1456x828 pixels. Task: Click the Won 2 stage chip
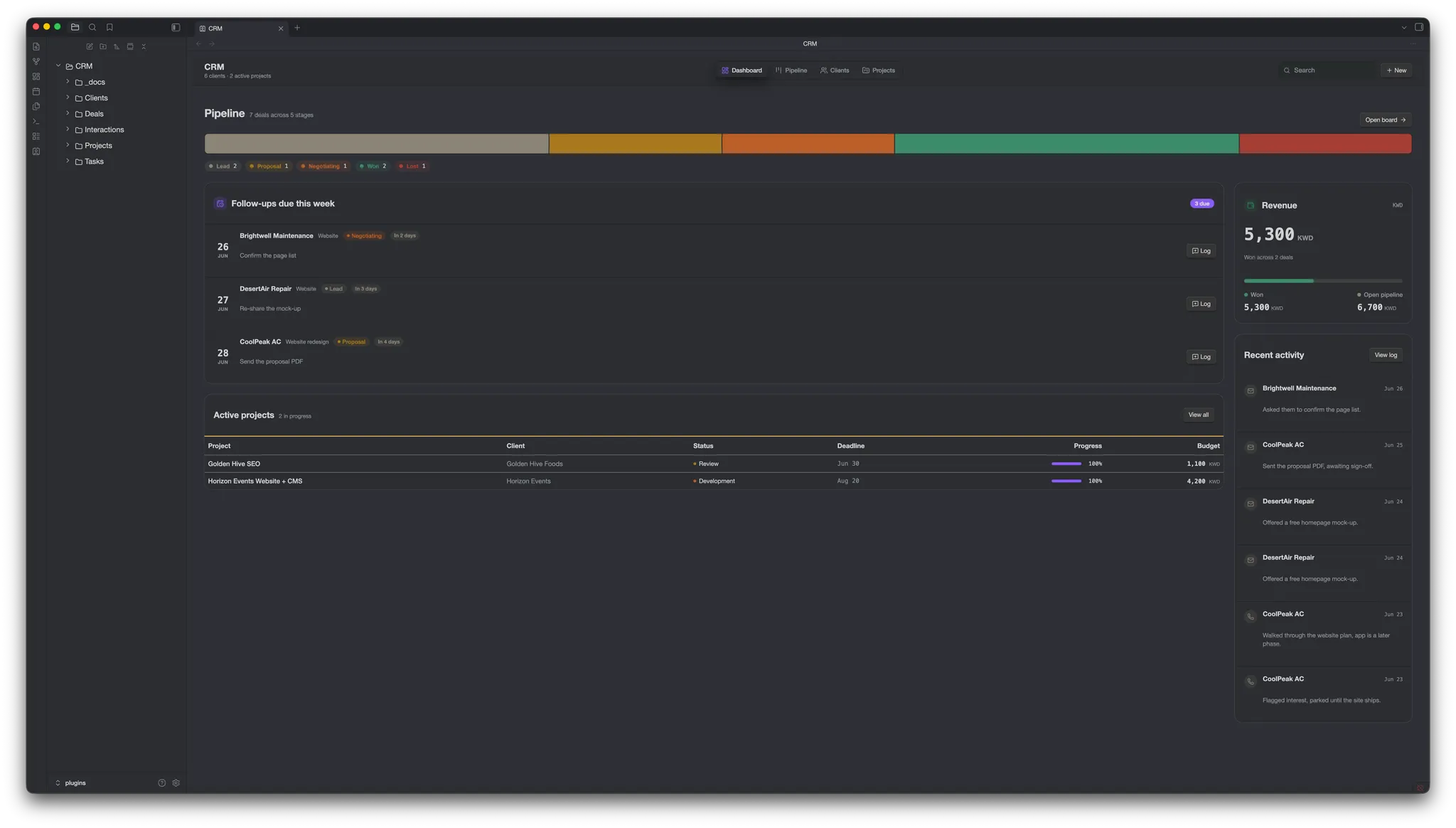point(373,166)
